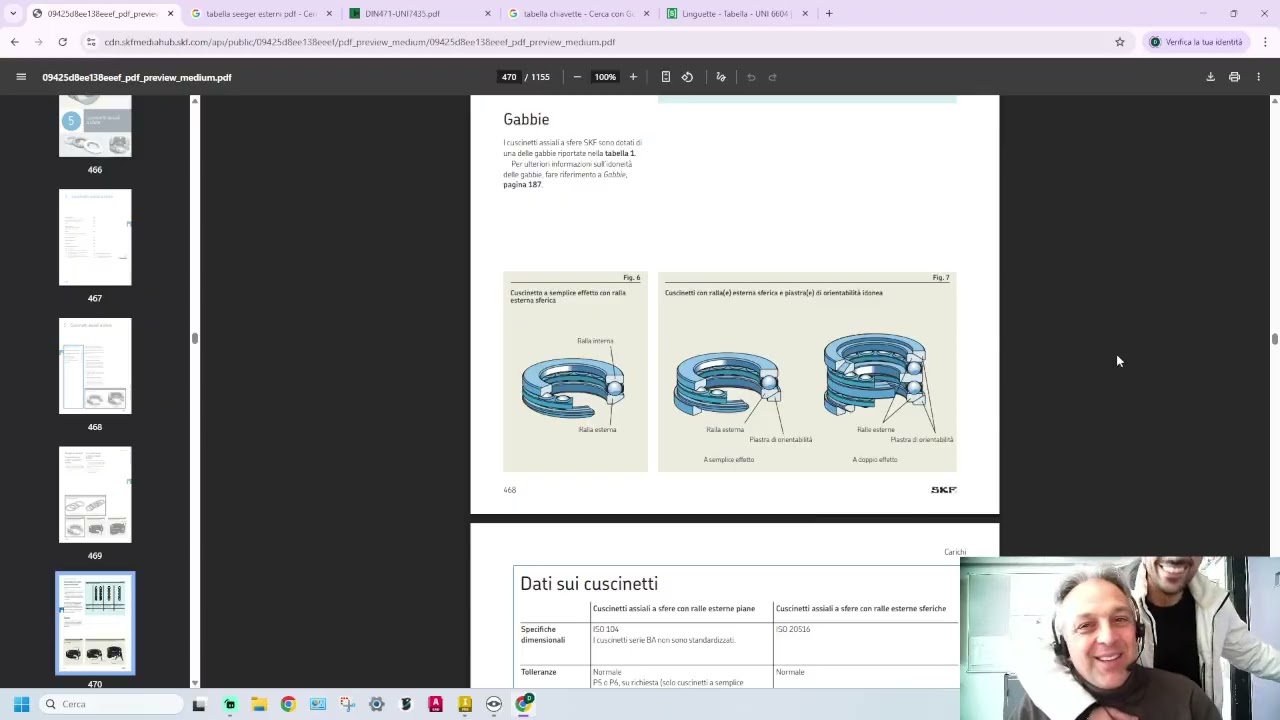This screenshot has height=720, width=1280.
Task: Click the SKF logo on page 468
Action: coord(944,490)
